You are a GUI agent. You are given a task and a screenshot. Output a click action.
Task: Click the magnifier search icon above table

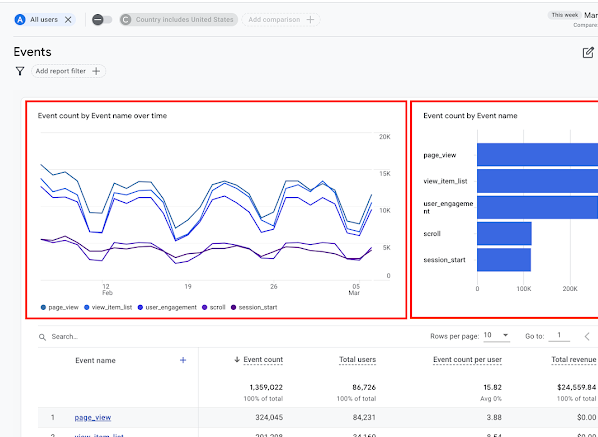coord(42,337)
